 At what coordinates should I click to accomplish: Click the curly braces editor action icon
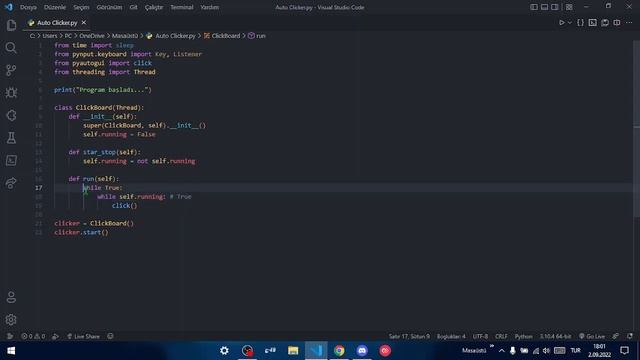pos(580,23)
